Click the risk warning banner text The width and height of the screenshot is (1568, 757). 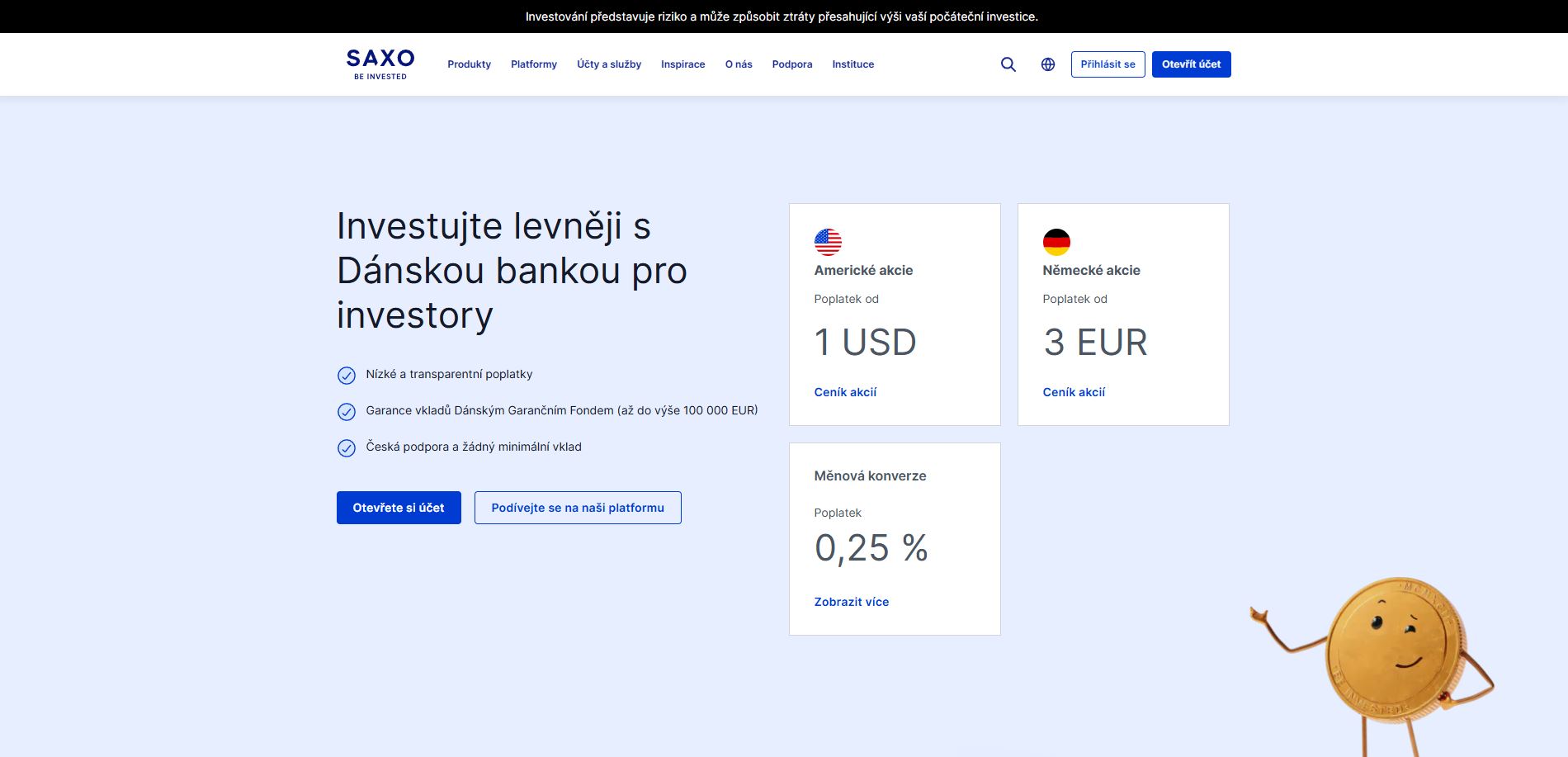pyautogui.click(x=782, y=17)
